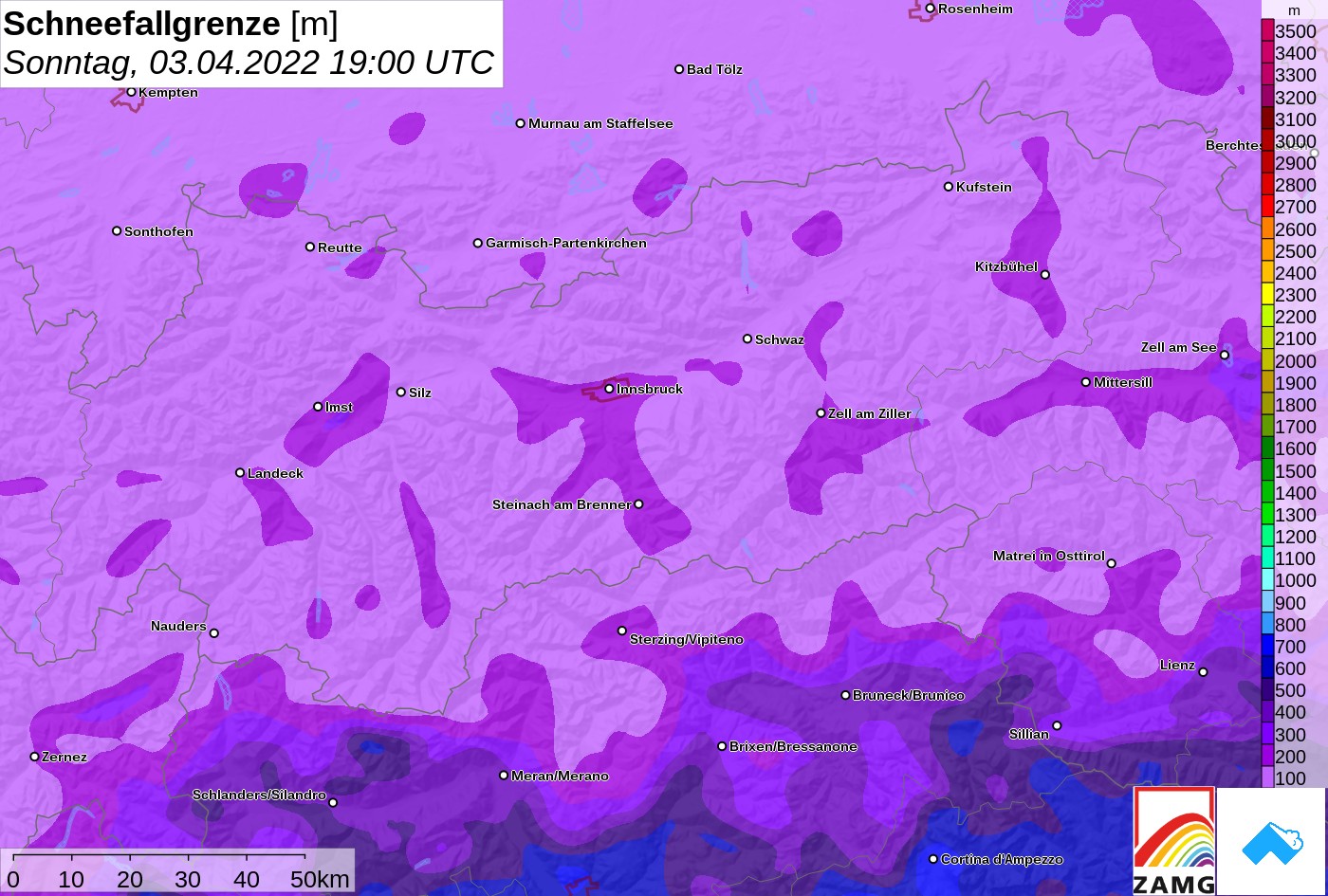Pick the 3500 legend color swatch
Screen dimensions: 1328x896
pos(1267,31)
